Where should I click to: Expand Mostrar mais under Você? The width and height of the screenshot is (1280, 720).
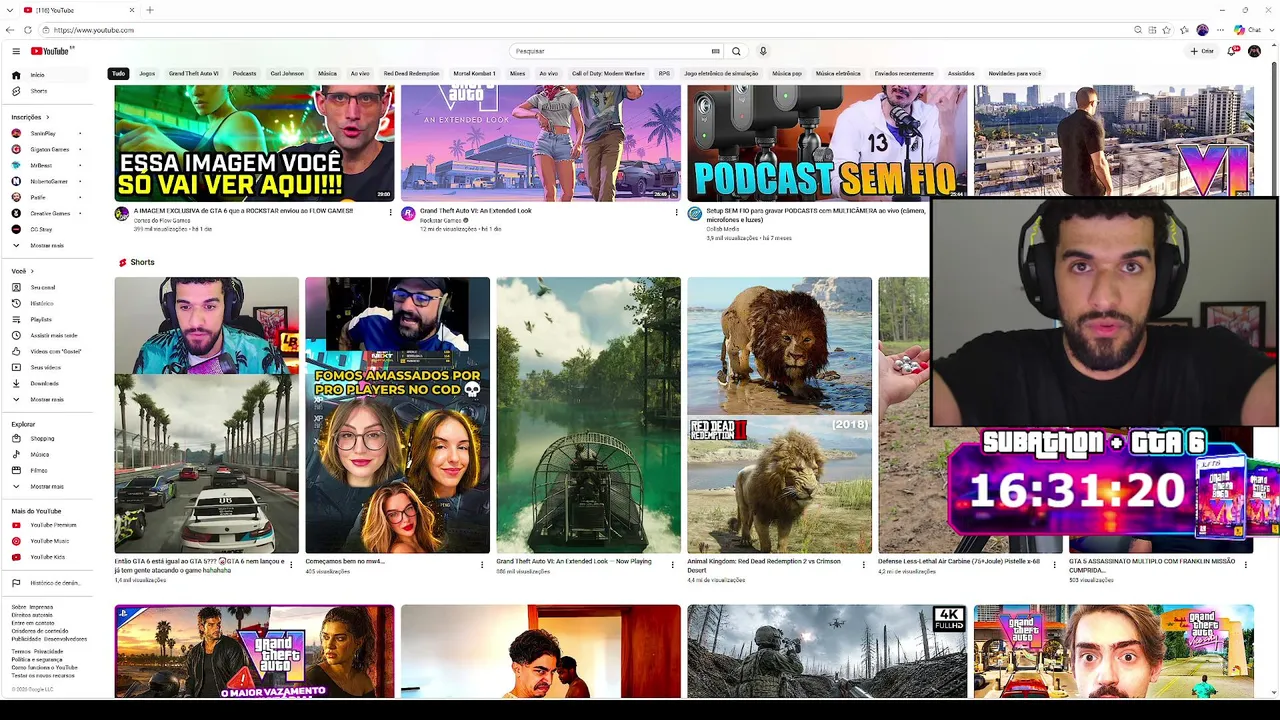click(47, 399)
